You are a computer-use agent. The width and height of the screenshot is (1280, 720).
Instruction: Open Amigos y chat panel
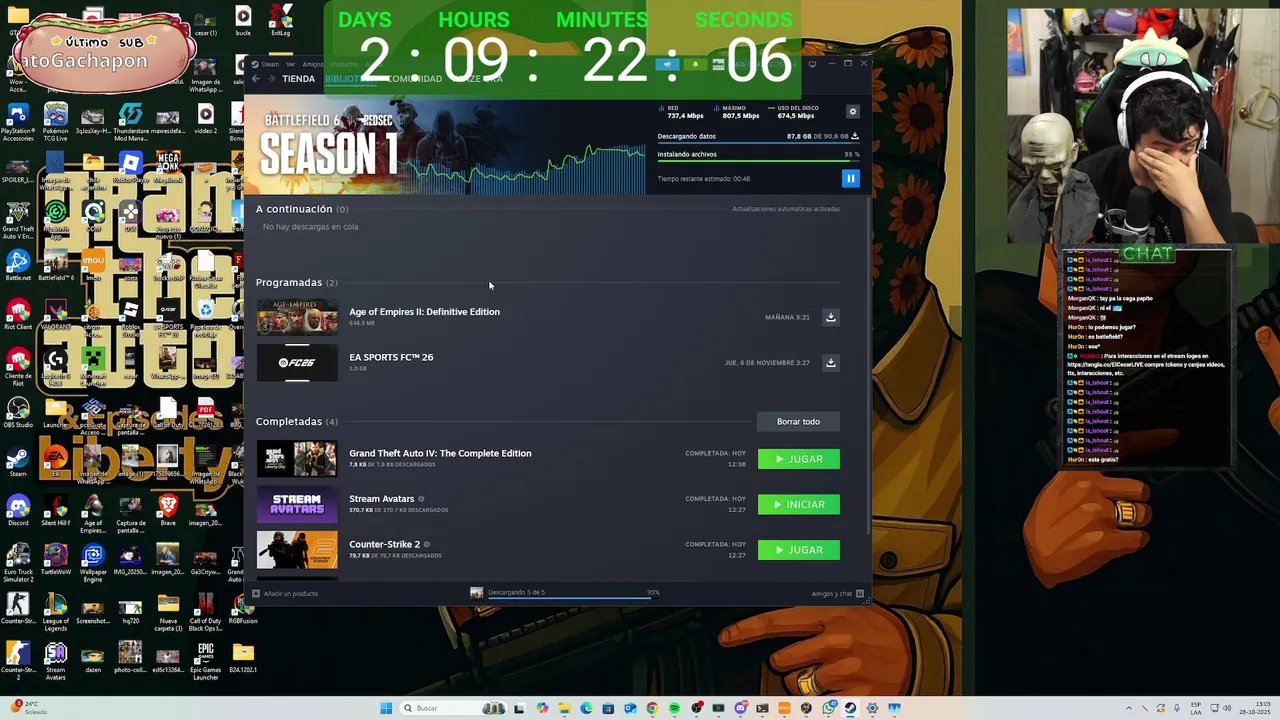click(x=838, y=593)
